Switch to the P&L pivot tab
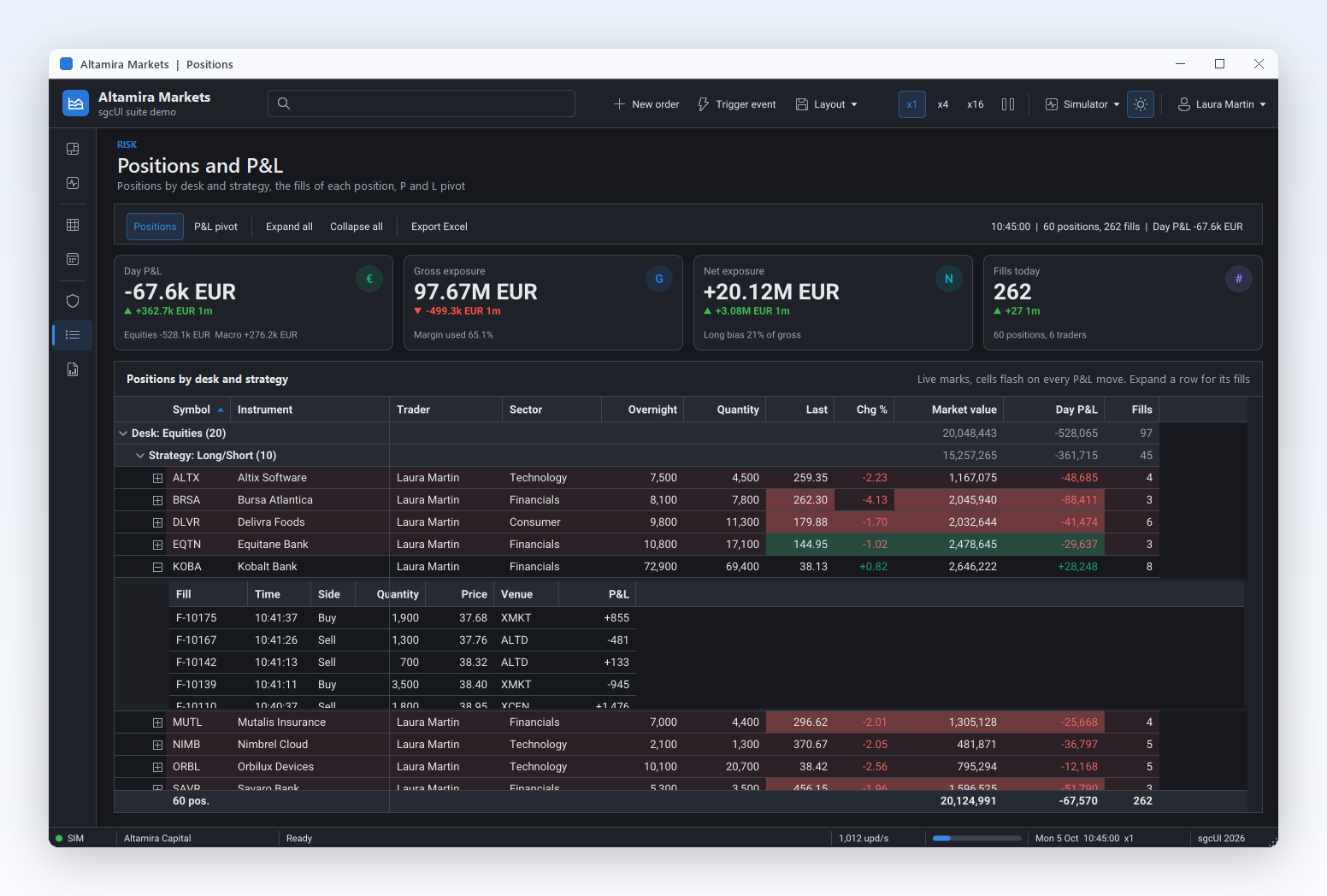Image resolution: width=1327 pixels, height=896 pixels. tap(215, 227)
